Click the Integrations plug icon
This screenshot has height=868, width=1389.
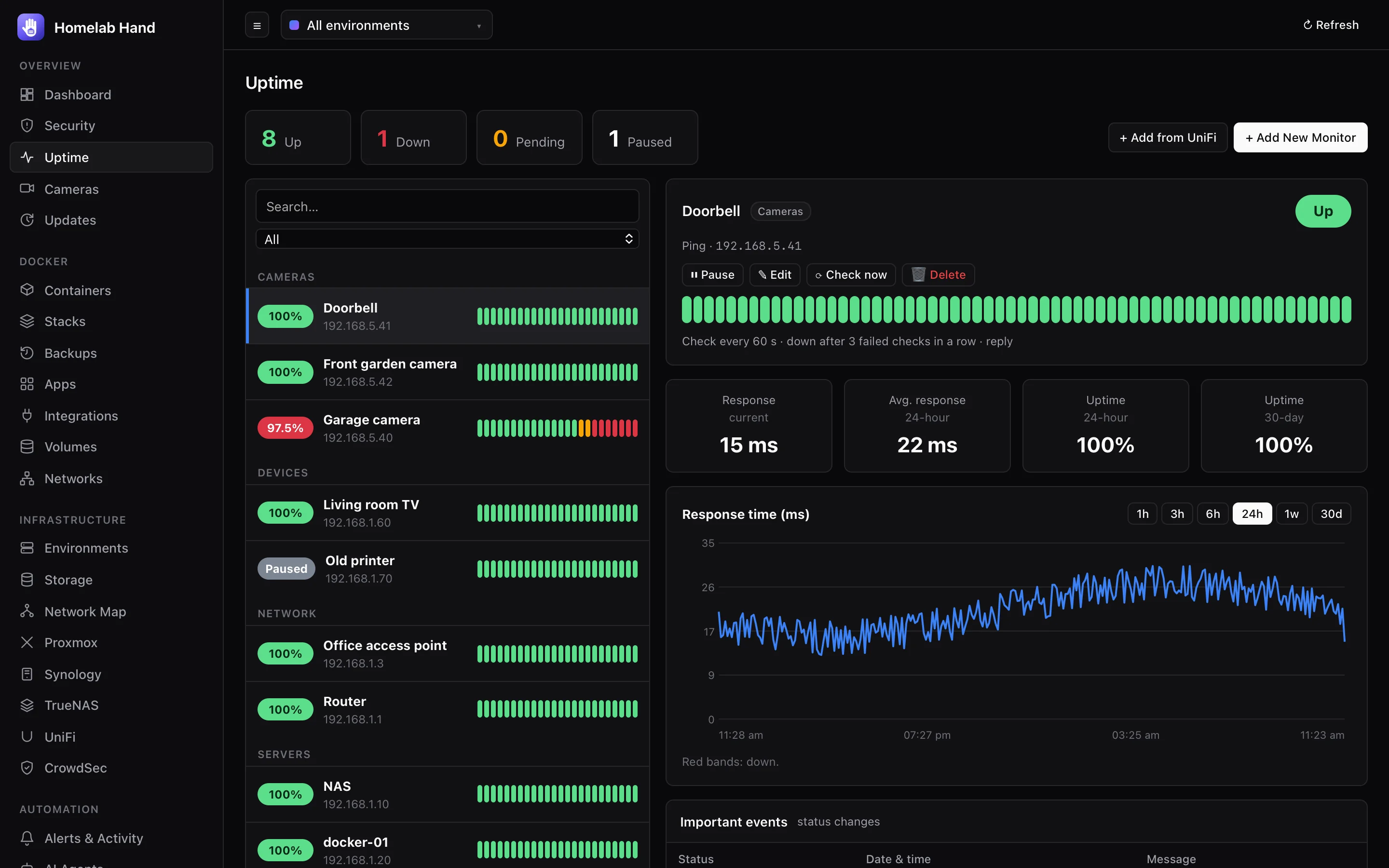pyautogui.click(x=27, y=416)
